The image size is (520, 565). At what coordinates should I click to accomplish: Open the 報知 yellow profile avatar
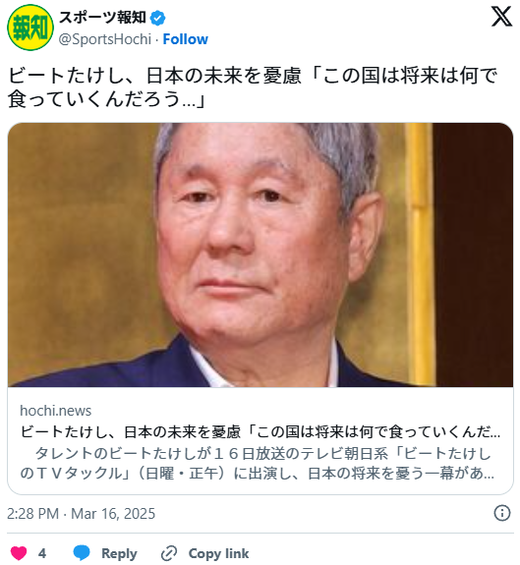click(30, 28)
